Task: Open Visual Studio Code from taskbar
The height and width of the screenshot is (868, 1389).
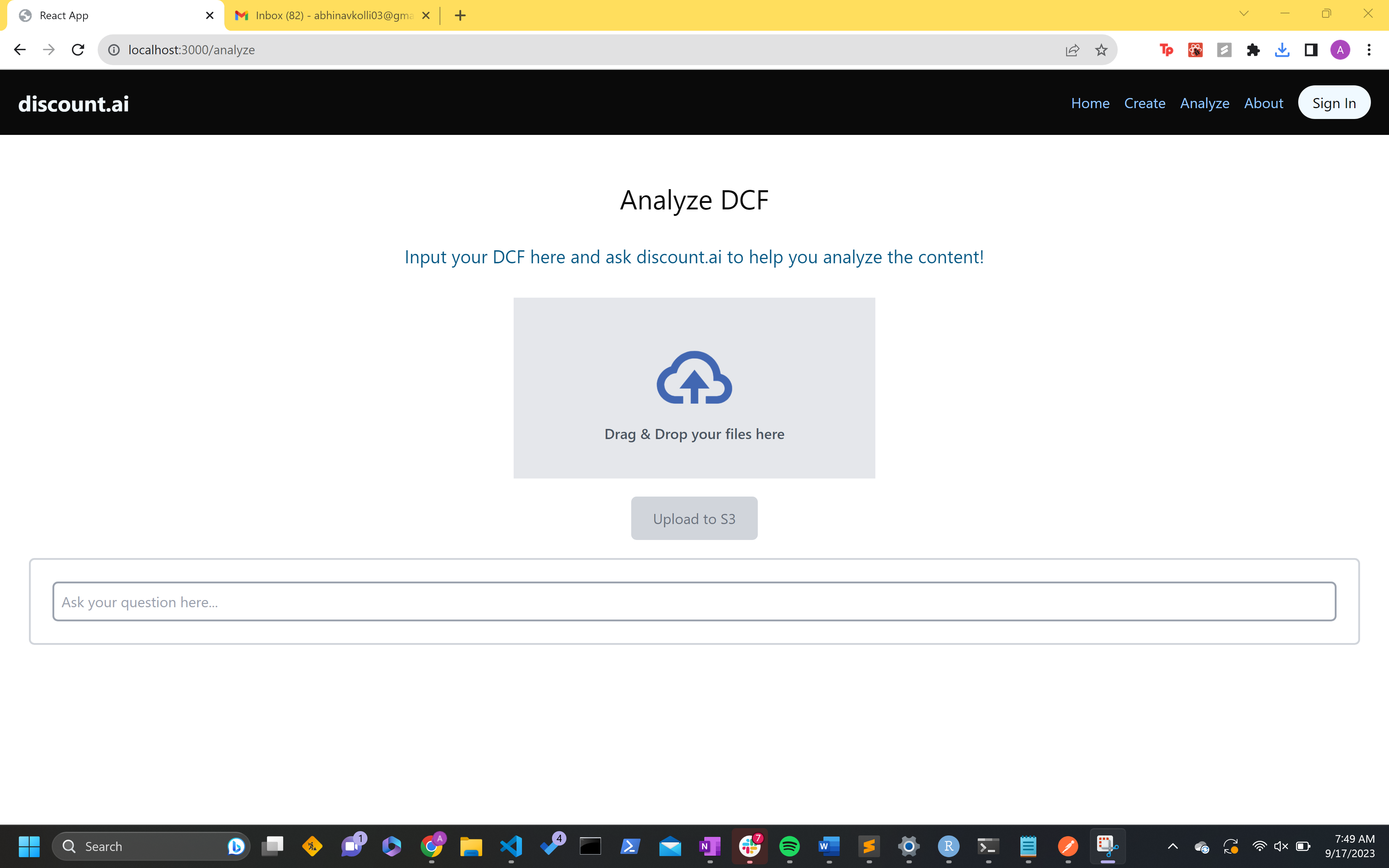Action: 511,846
